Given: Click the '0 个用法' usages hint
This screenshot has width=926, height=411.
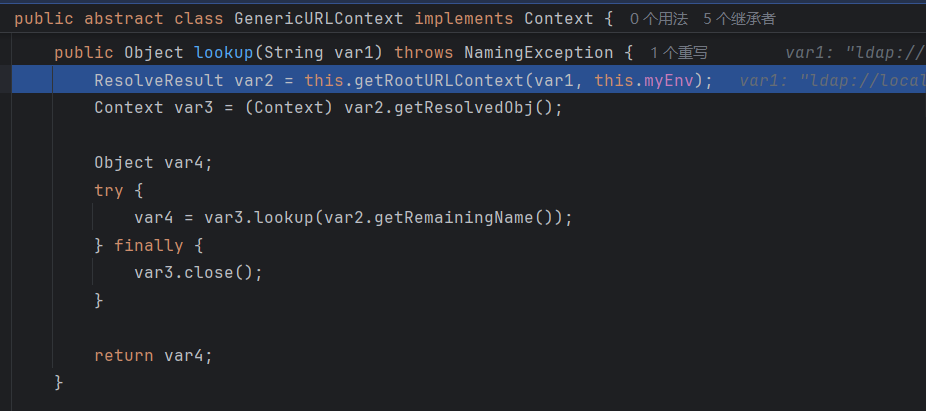Looking at the screenshot, I should (x=660, y=19).
